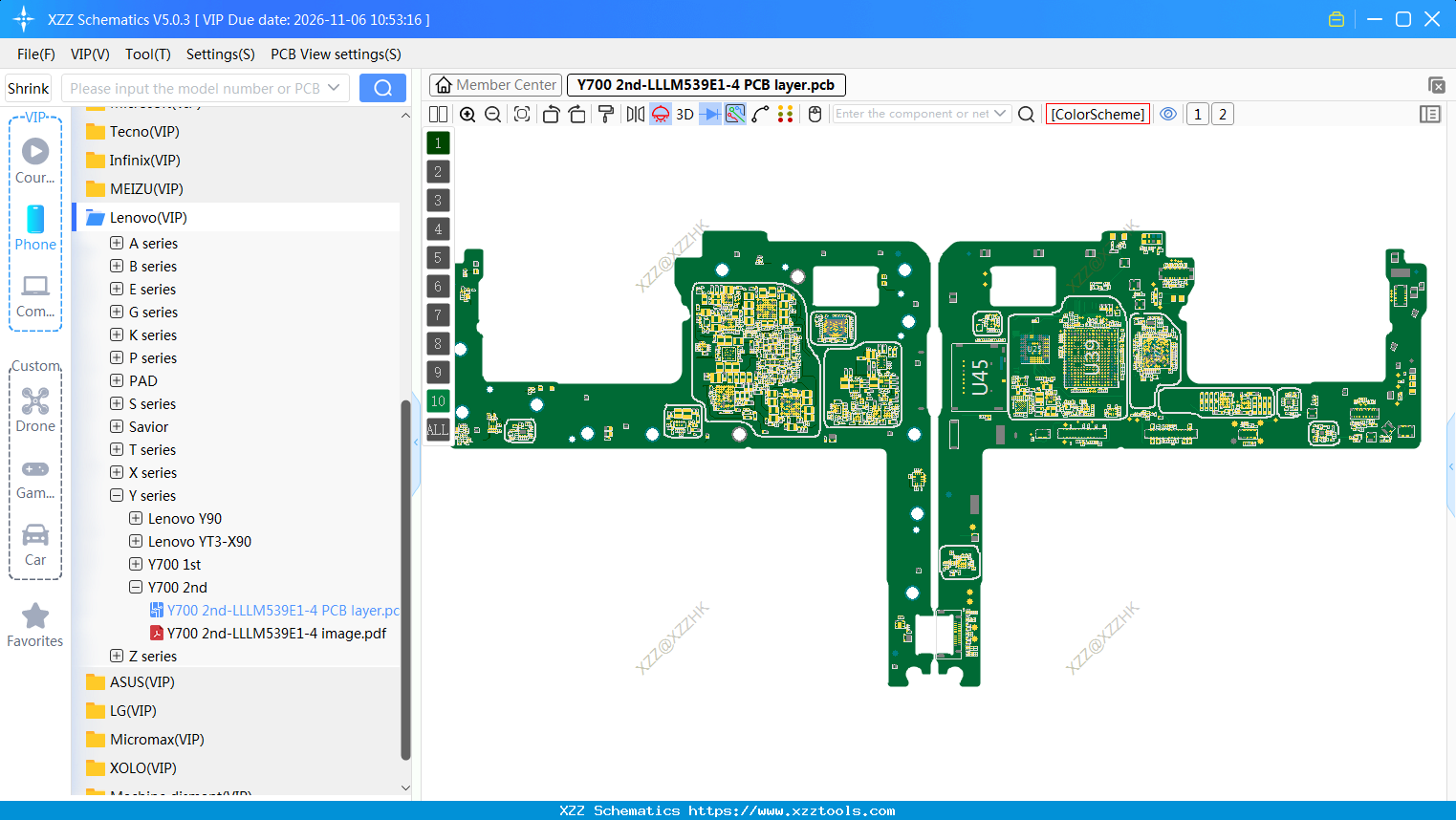Image resolution: width=1456 pixels, height=820 pixels.
Task: Open the split-view layout icon
Action: pyautogui.click(x=438, y=114)
